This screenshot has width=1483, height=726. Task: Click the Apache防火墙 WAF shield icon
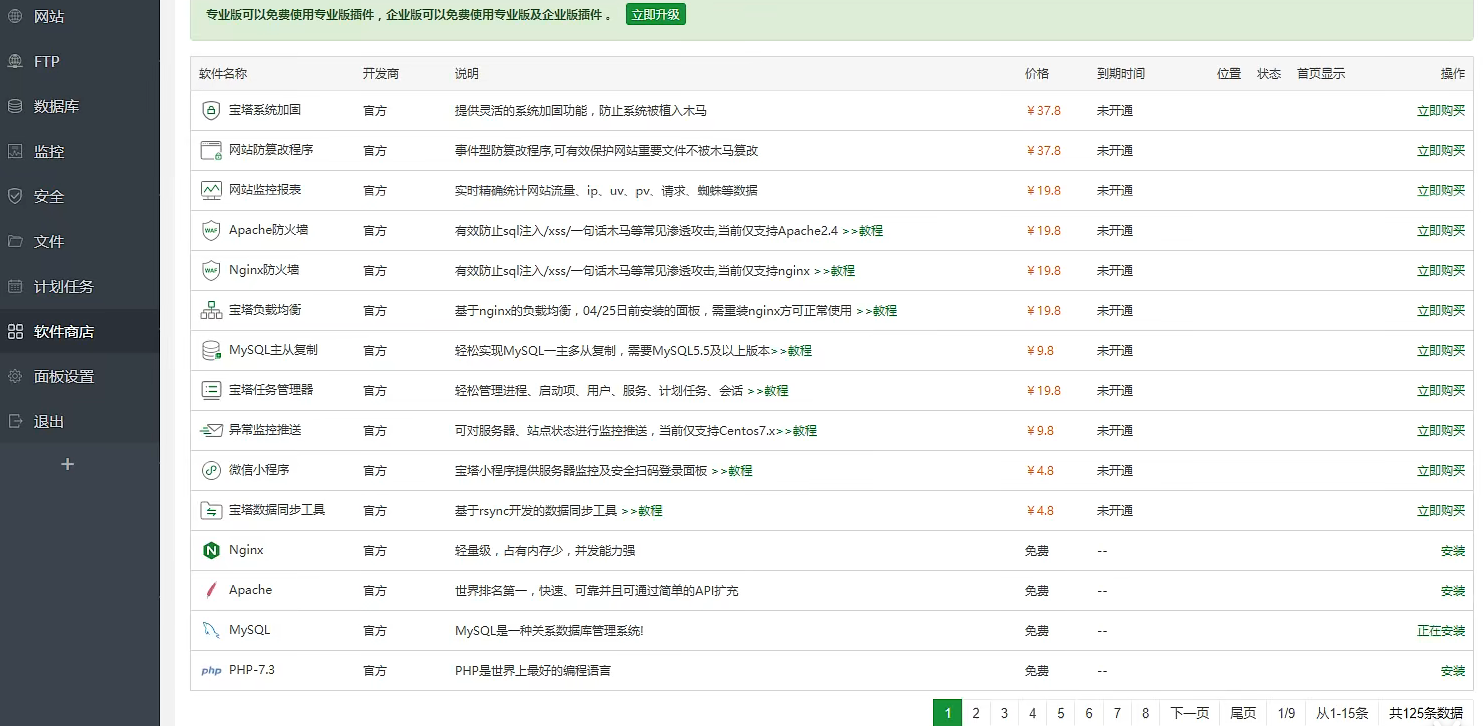tap(211, 231)
